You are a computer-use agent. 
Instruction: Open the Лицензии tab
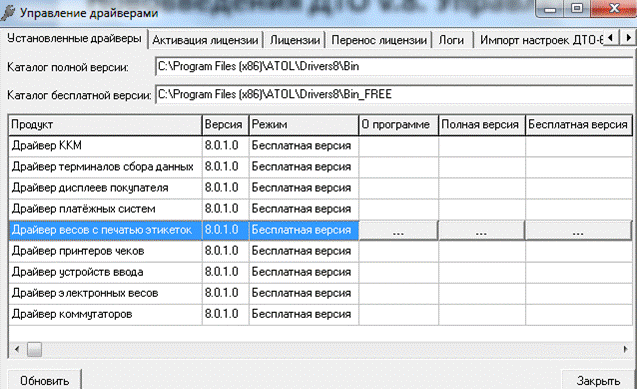[295, 40]
